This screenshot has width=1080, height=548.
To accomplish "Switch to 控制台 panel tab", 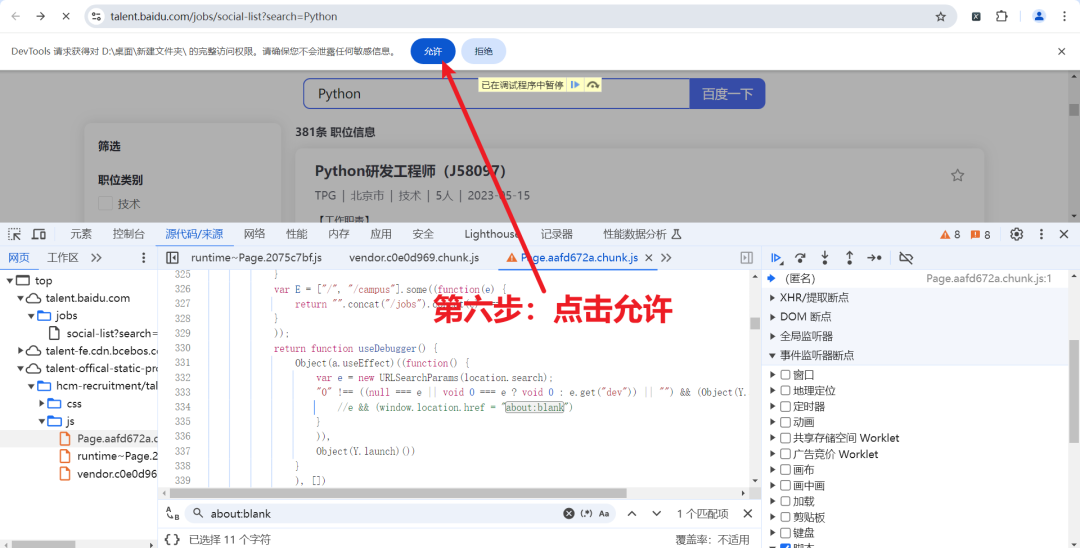I will 129,234.
